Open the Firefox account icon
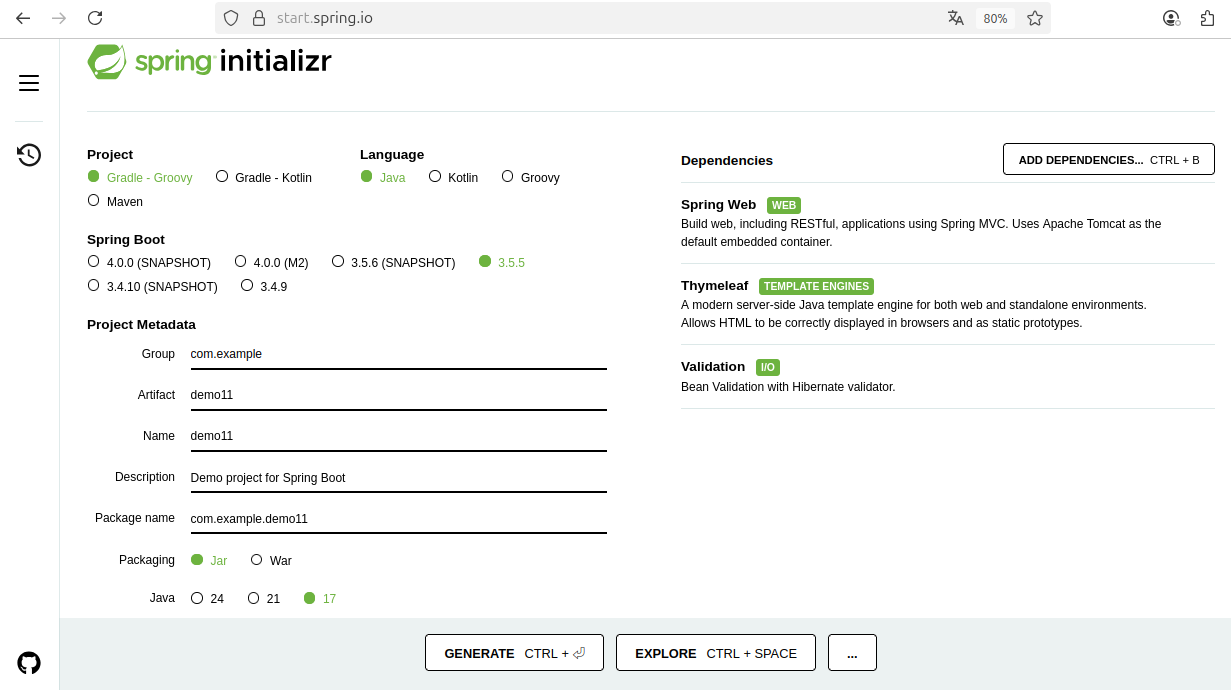Image resolution: width=1231 pixels, height=690 pixels. coord(1171,18)
